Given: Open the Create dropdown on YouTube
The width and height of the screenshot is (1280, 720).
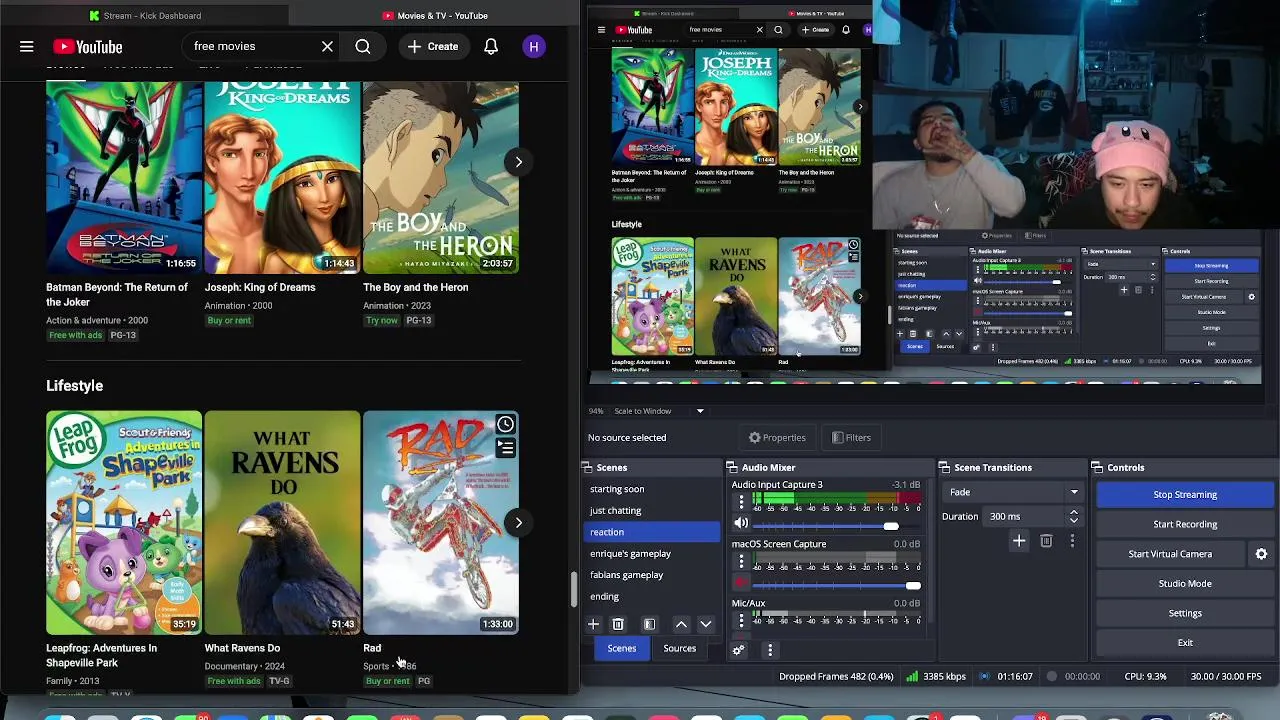Looking at the screenshot, I should (x=432, y=46).
